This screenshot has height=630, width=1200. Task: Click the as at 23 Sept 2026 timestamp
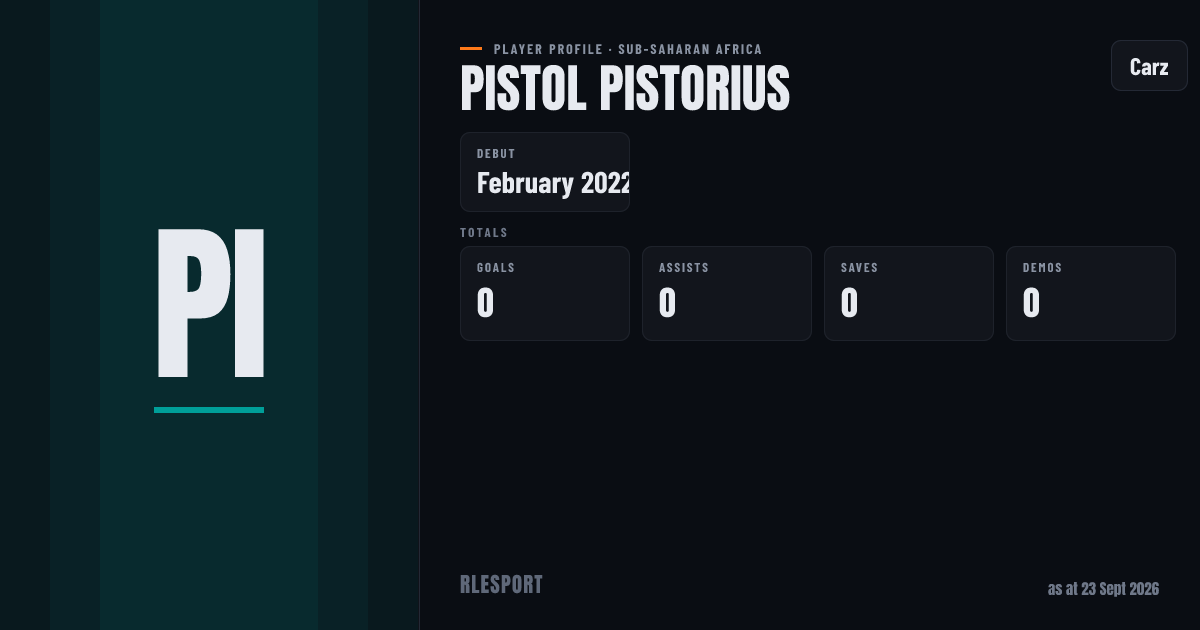1103,589
